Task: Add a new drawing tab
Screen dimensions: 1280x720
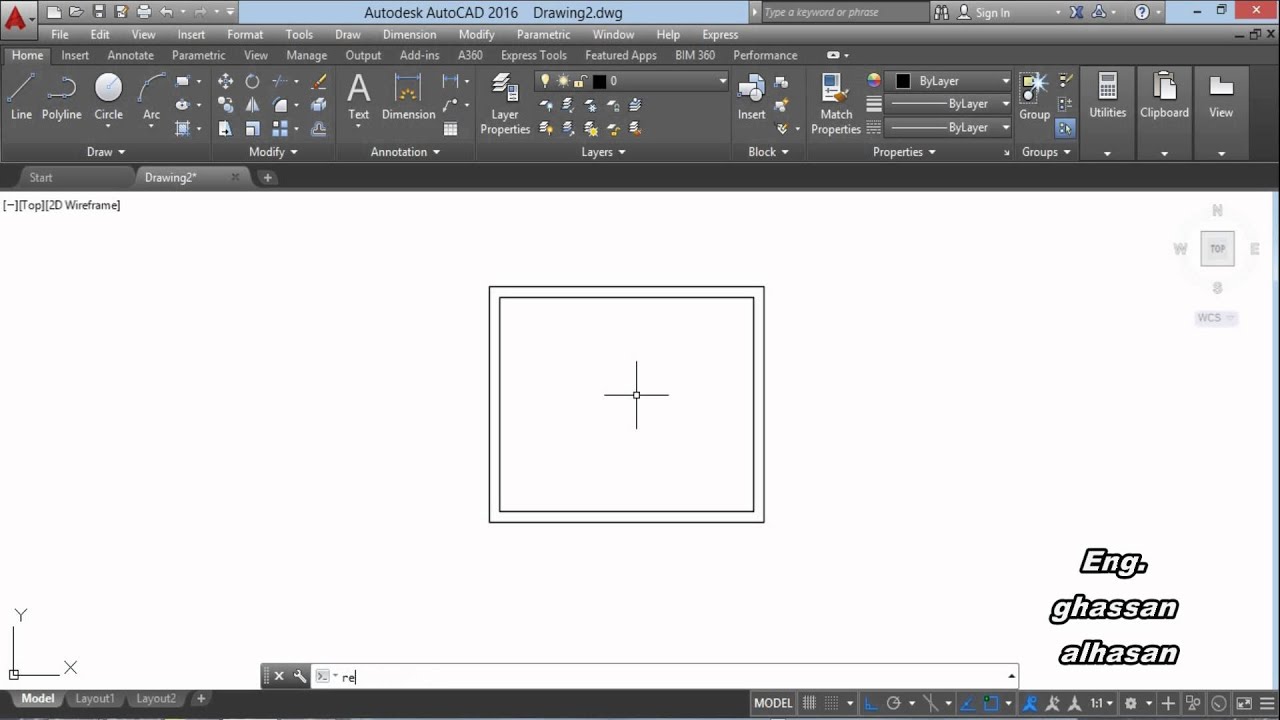Action: click(267, 177)
